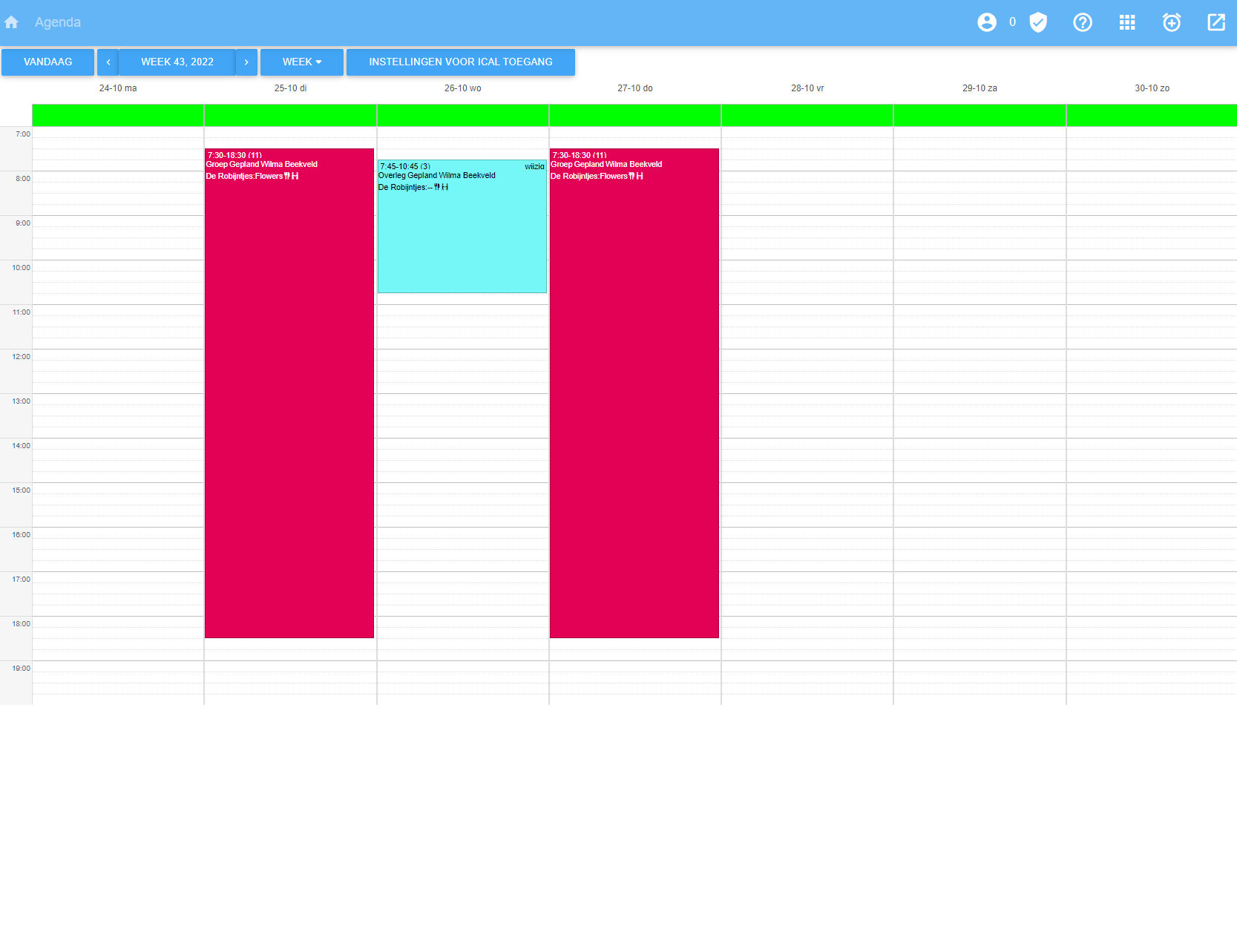The width and height of the screenshot is (1237, 952).
Task: Open the user account profile icon
Action: coord(986,22)
